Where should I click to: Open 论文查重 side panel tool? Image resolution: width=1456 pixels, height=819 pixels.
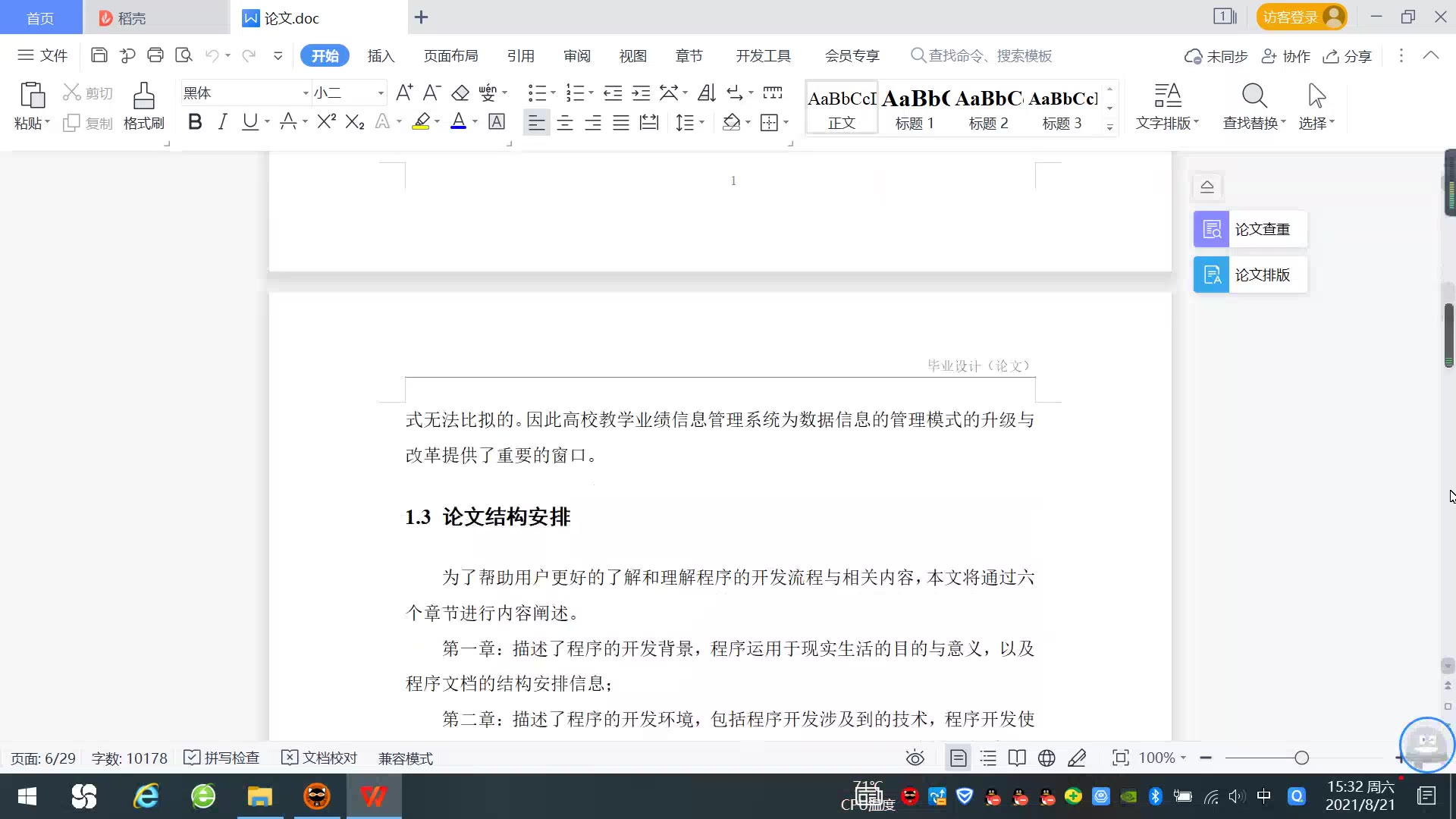[x=1250, y=229]
